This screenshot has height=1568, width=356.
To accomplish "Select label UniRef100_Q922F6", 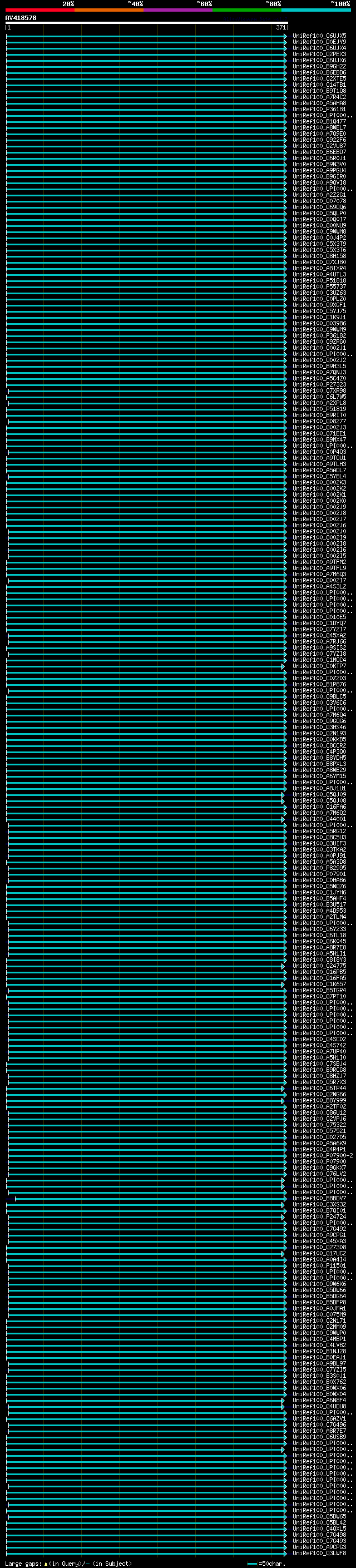I will tap(319, 140).
